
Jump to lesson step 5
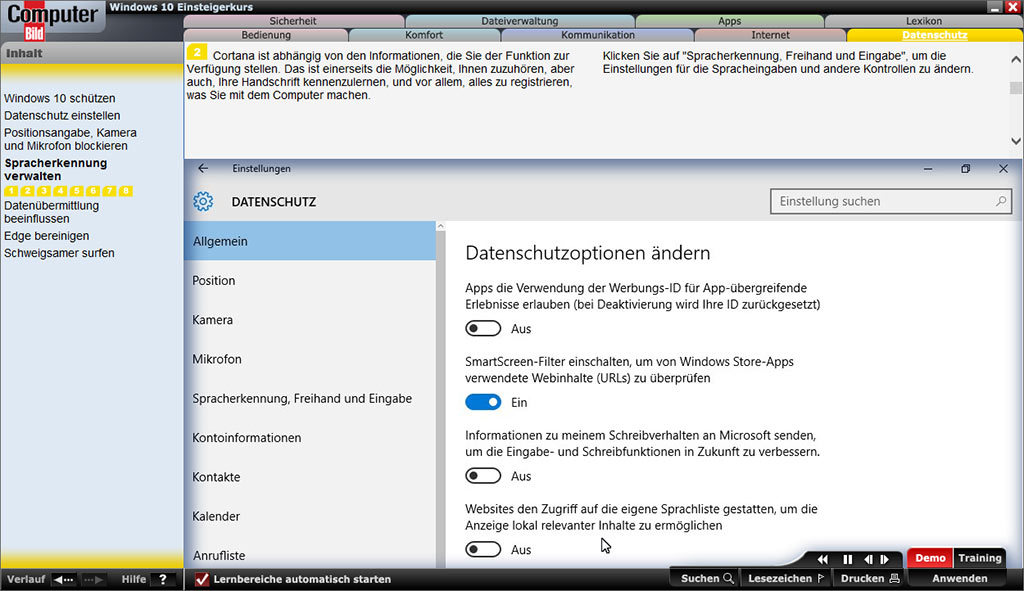[x=76, y=191]
